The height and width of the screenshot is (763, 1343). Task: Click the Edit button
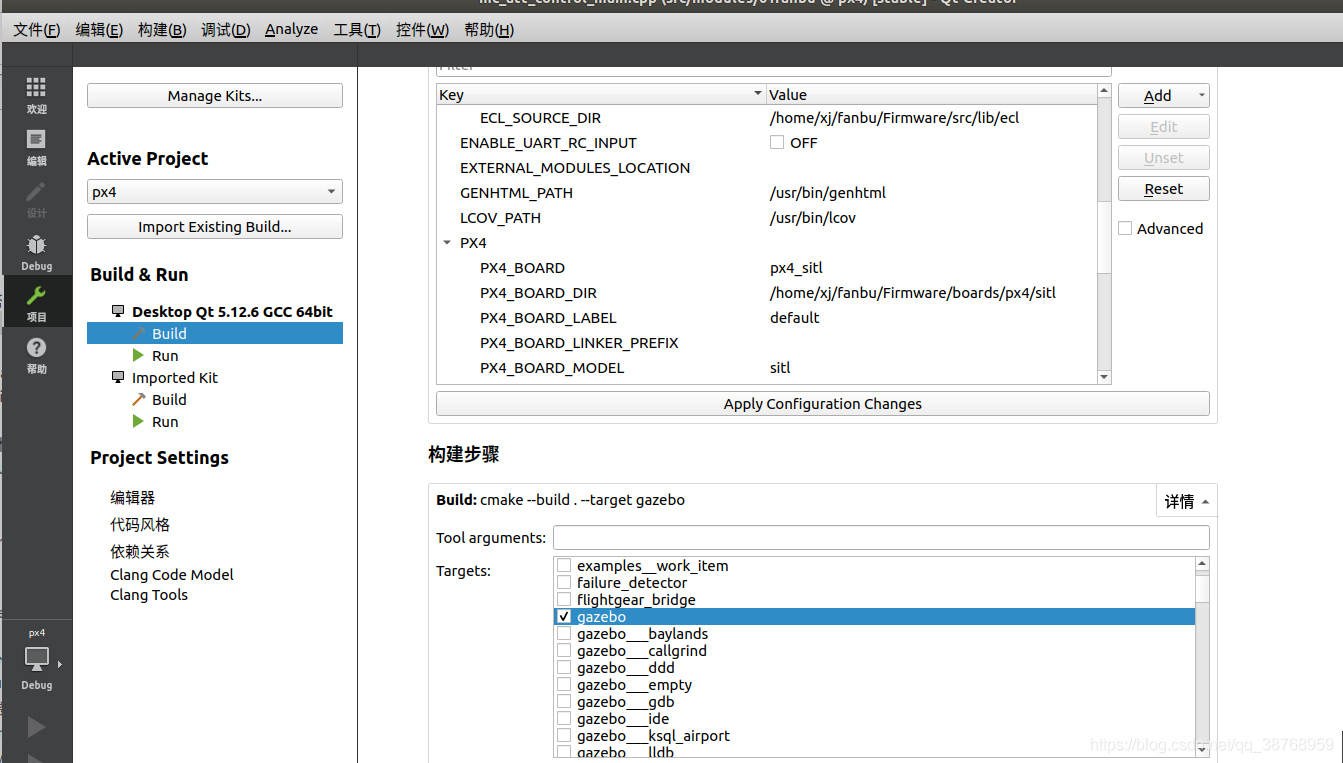[1163, 126]
